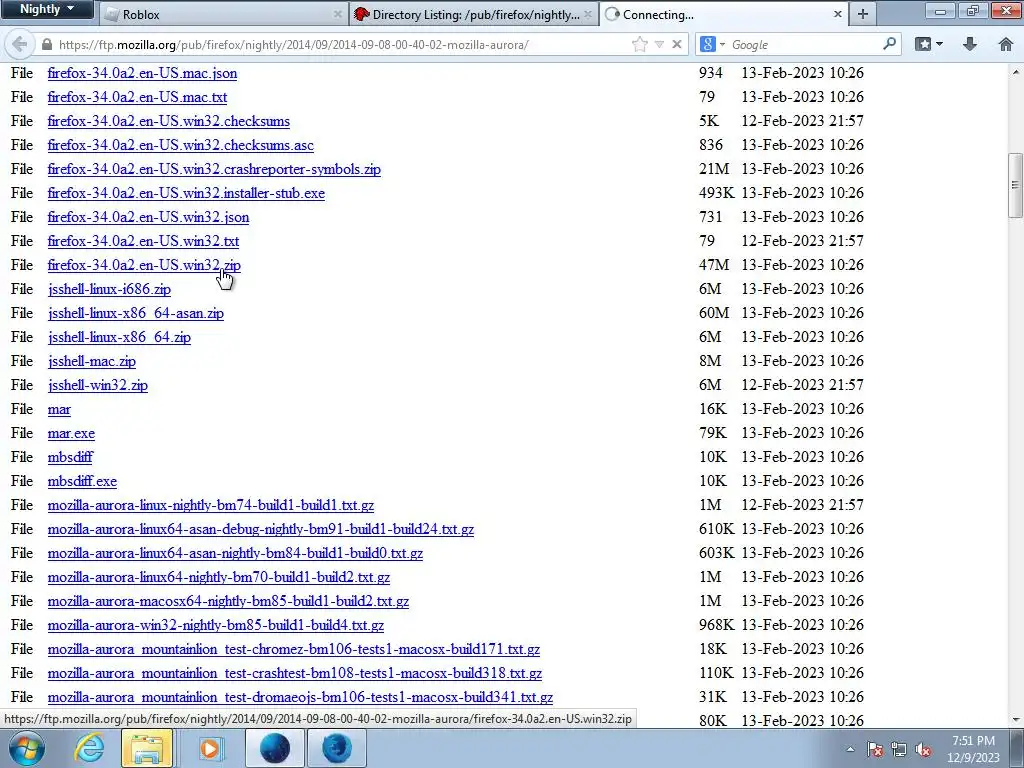The image size is (1024, 768).
Task: Open Windows Explorer folder taskbar icon
Action: pos(148,748)
